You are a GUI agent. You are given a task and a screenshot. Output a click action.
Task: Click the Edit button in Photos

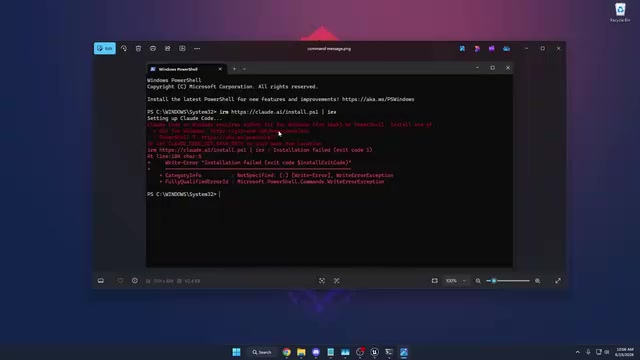tap(104, 49)
